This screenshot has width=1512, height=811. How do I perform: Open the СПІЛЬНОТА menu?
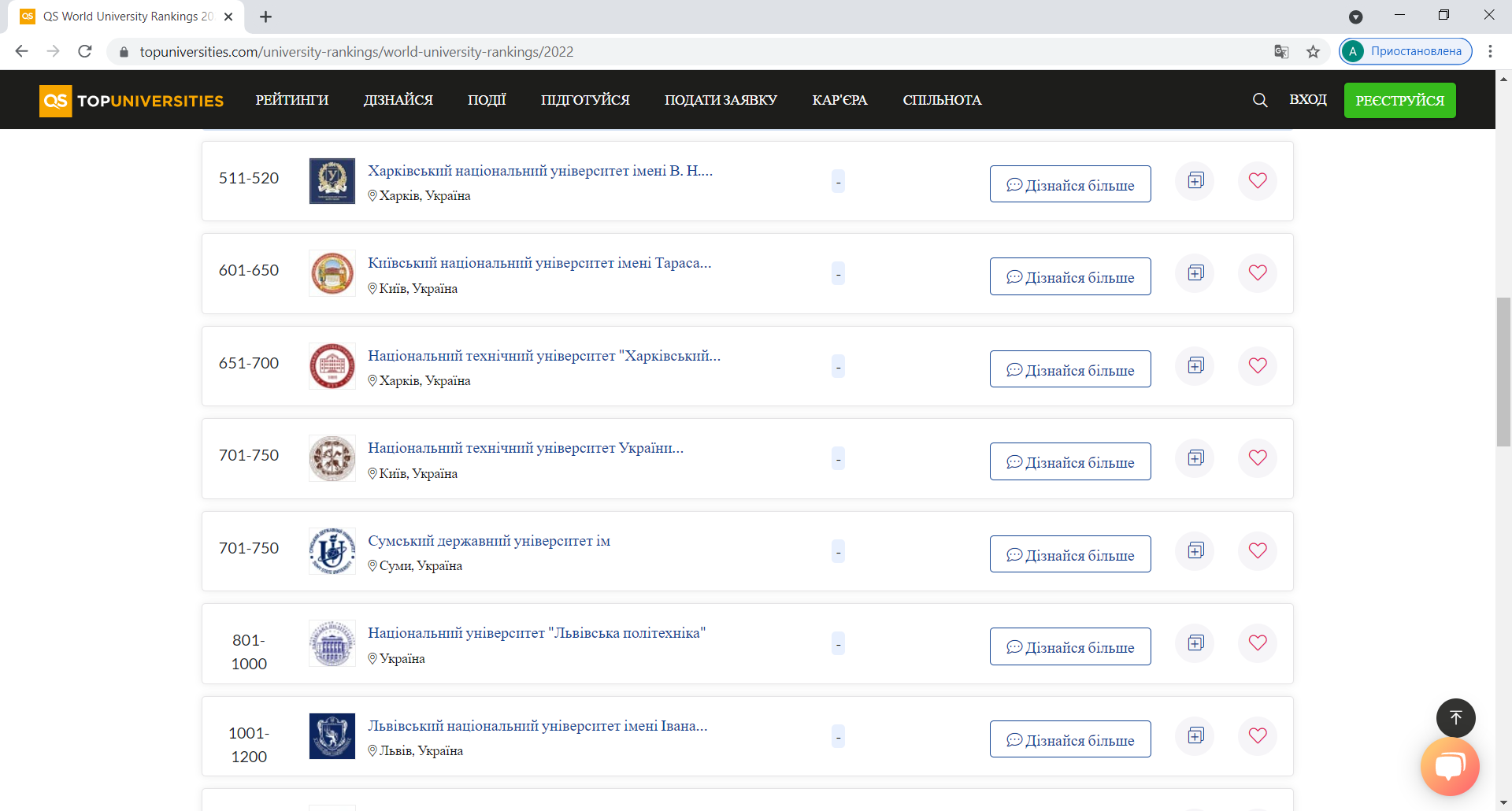point(942,100)
